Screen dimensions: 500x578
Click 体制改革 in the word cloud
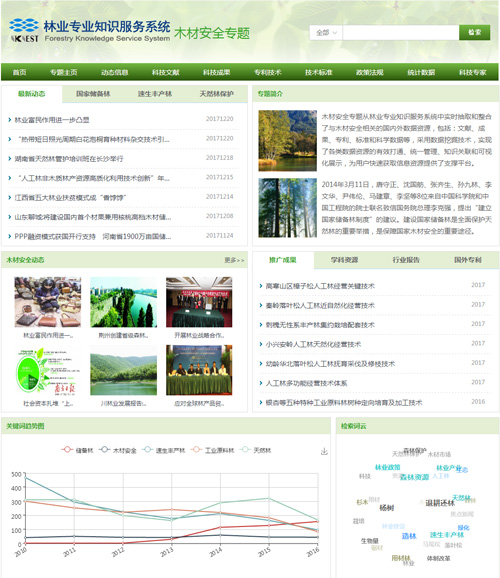click(x=438, y=558)
